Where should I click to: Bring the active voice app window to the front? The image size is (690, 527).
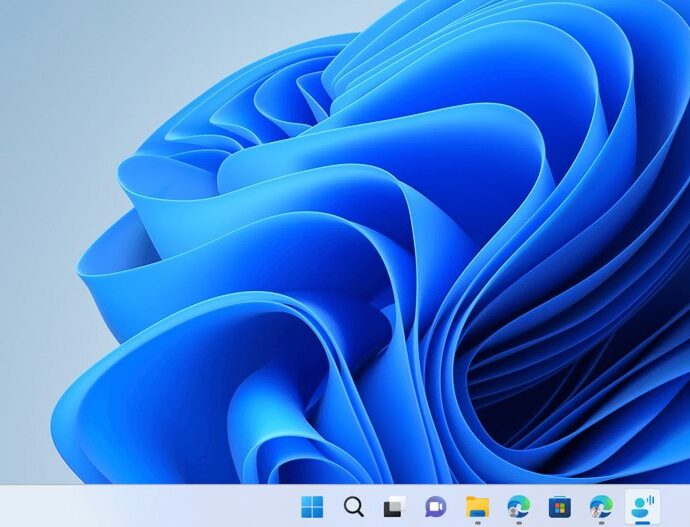641,506
